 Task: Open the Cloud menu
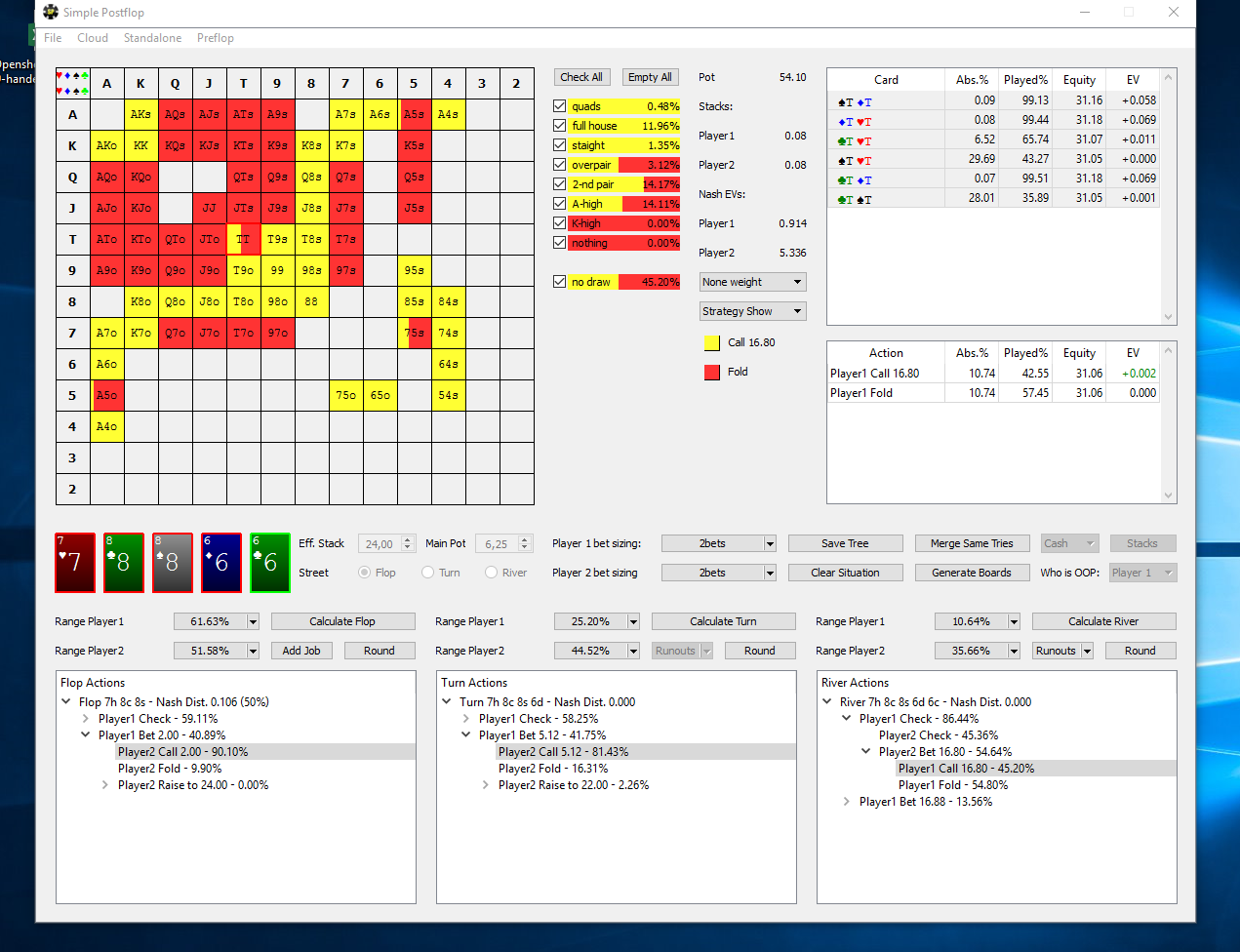click(93, 38)
